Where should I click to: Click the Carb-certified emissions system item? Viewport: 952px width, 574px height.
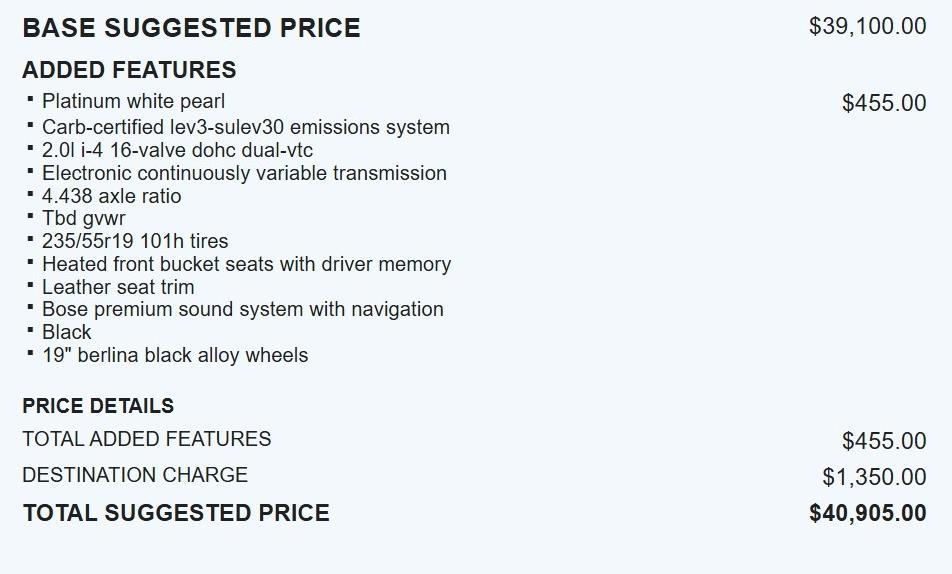(245, 127)
